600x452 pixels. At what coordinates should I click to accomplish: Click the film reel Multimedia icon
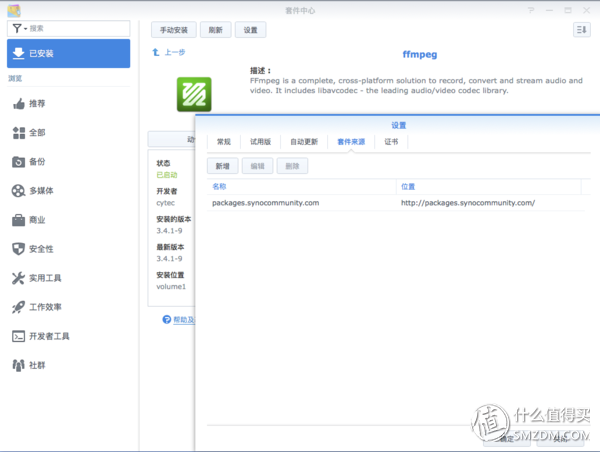tap(18, 191)
